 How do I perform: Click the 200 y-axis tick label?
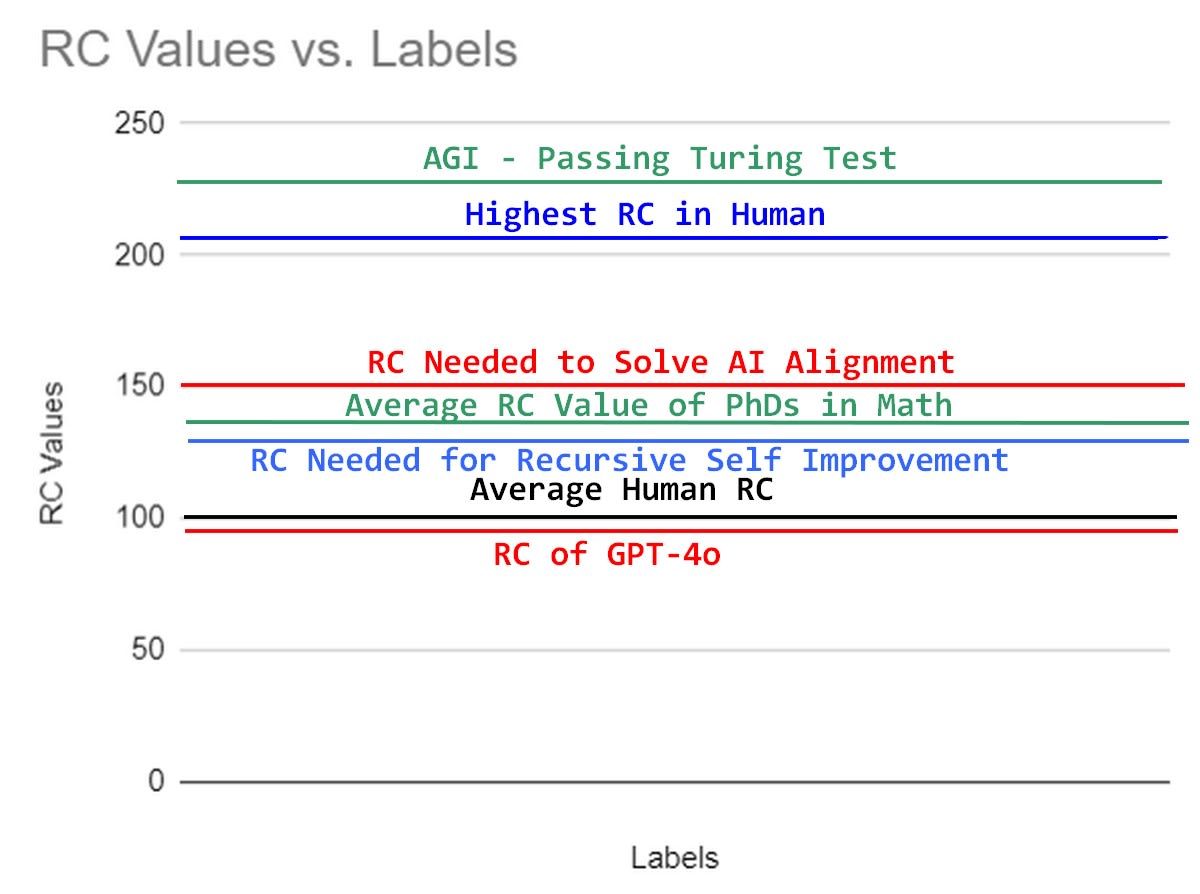click(141, 255)
